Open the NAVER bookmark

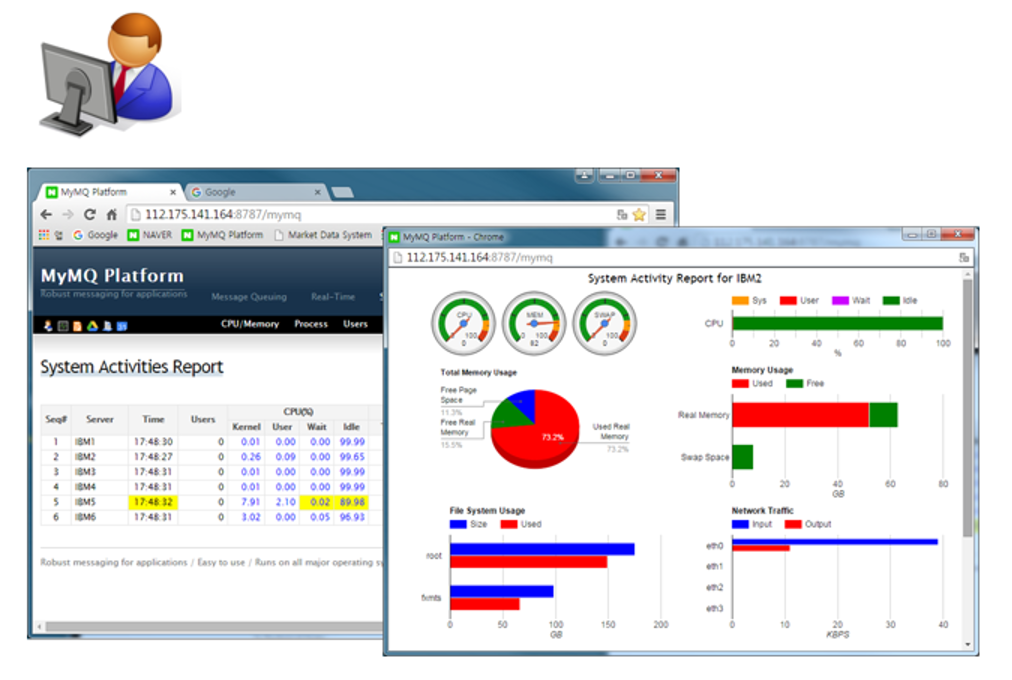pos(150,235)
